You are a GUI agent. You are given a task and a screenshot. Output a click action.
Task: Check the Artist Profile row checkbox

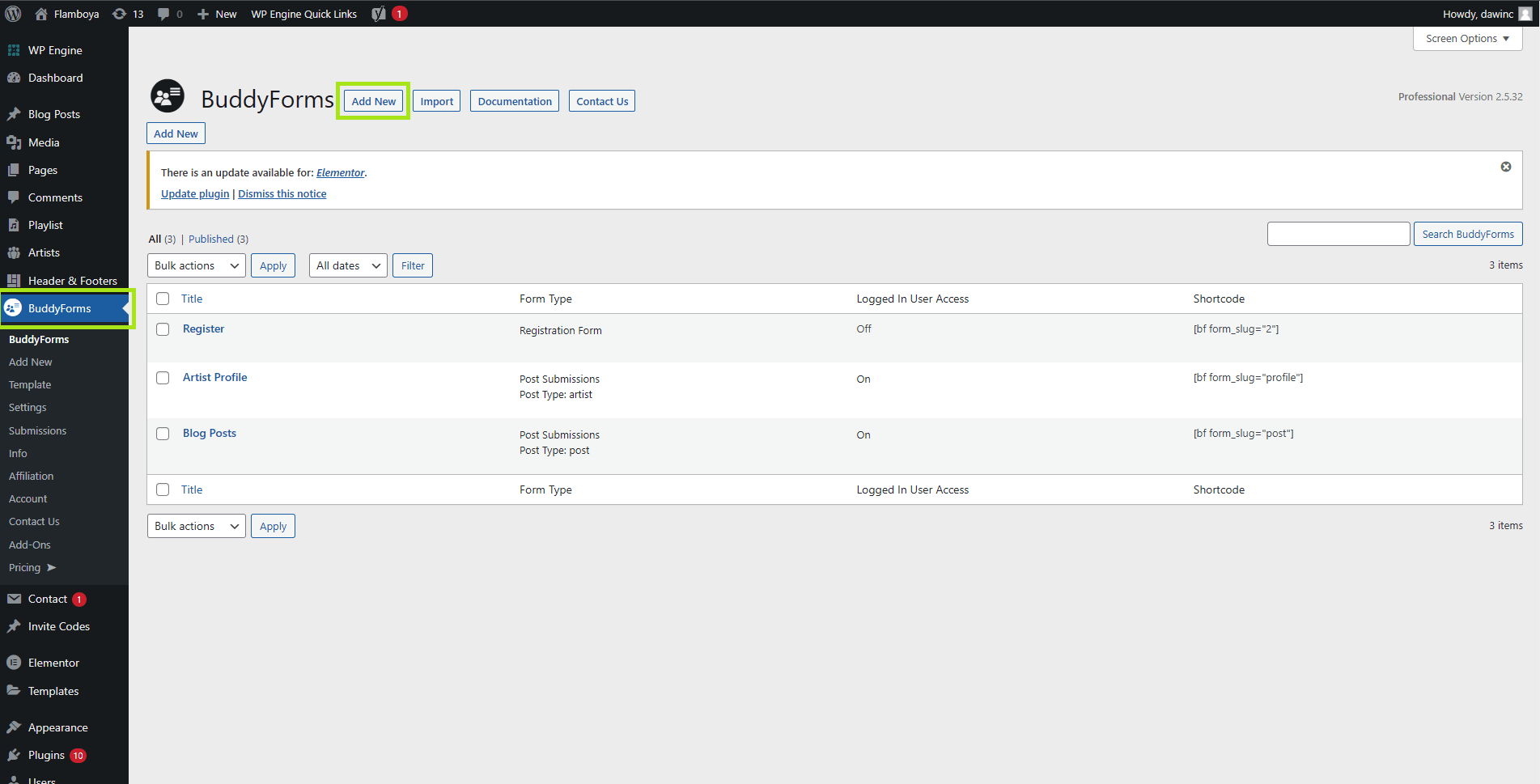coord(163,378)
